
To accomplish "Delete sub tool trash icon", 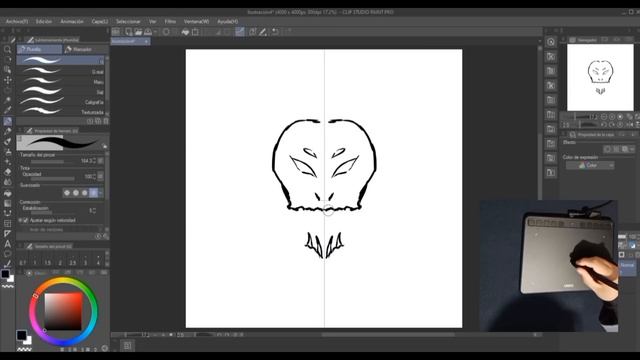I will click(x=106, y=121).
